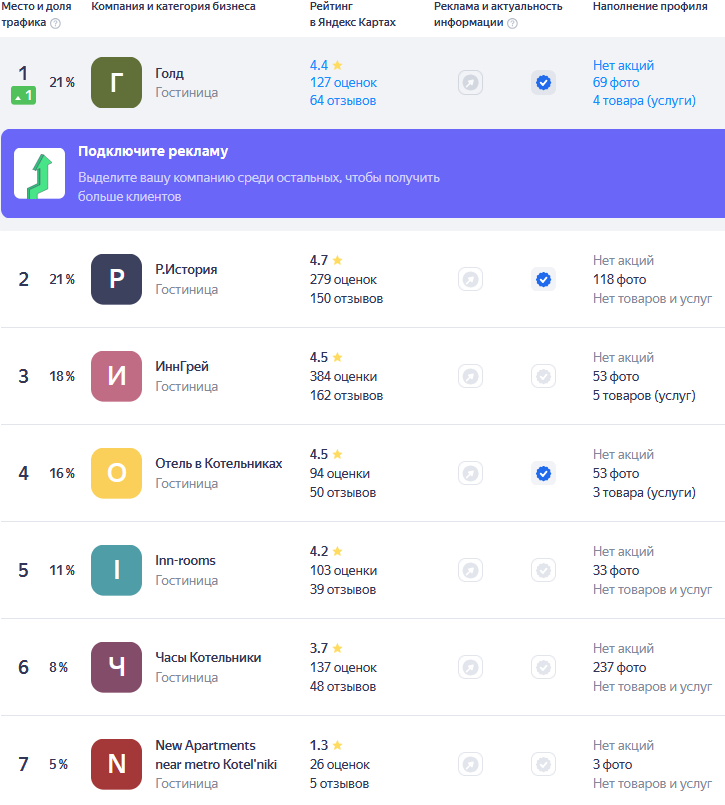Open the '4 товара (услуги)' link

(x=644, y=101)
